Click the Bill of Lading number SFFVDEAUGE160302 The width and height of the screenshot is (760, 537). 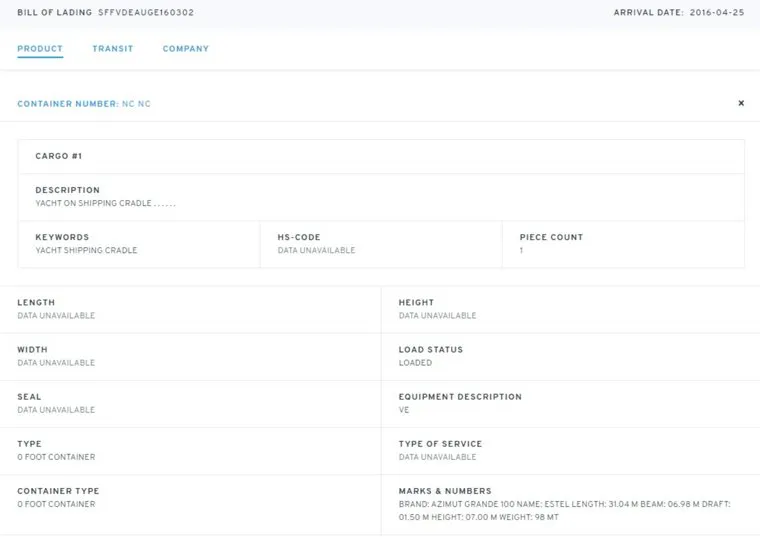(146, 13)
